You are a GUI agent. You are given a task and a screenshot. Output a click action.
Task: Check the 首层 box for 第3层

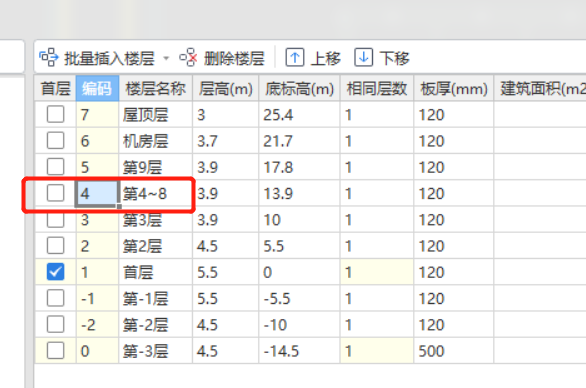click(55, 219)
